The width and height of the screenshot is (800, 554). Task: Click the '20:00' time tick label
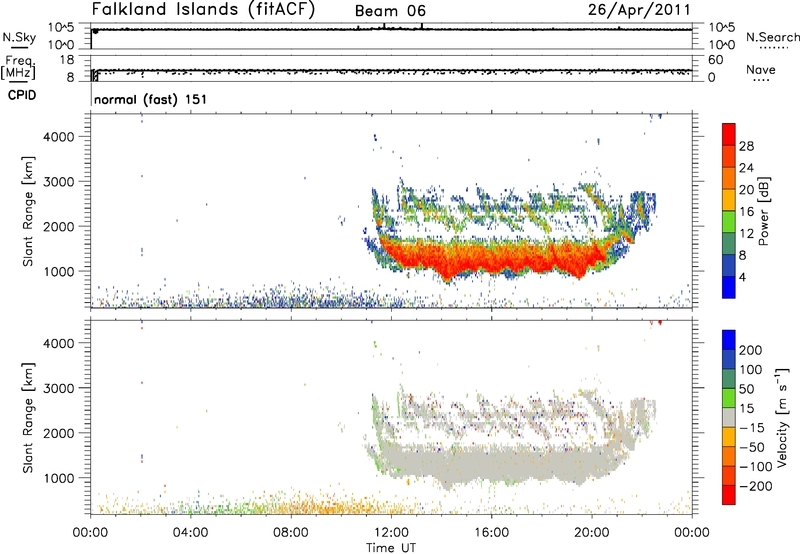click(x=591, y=533)
